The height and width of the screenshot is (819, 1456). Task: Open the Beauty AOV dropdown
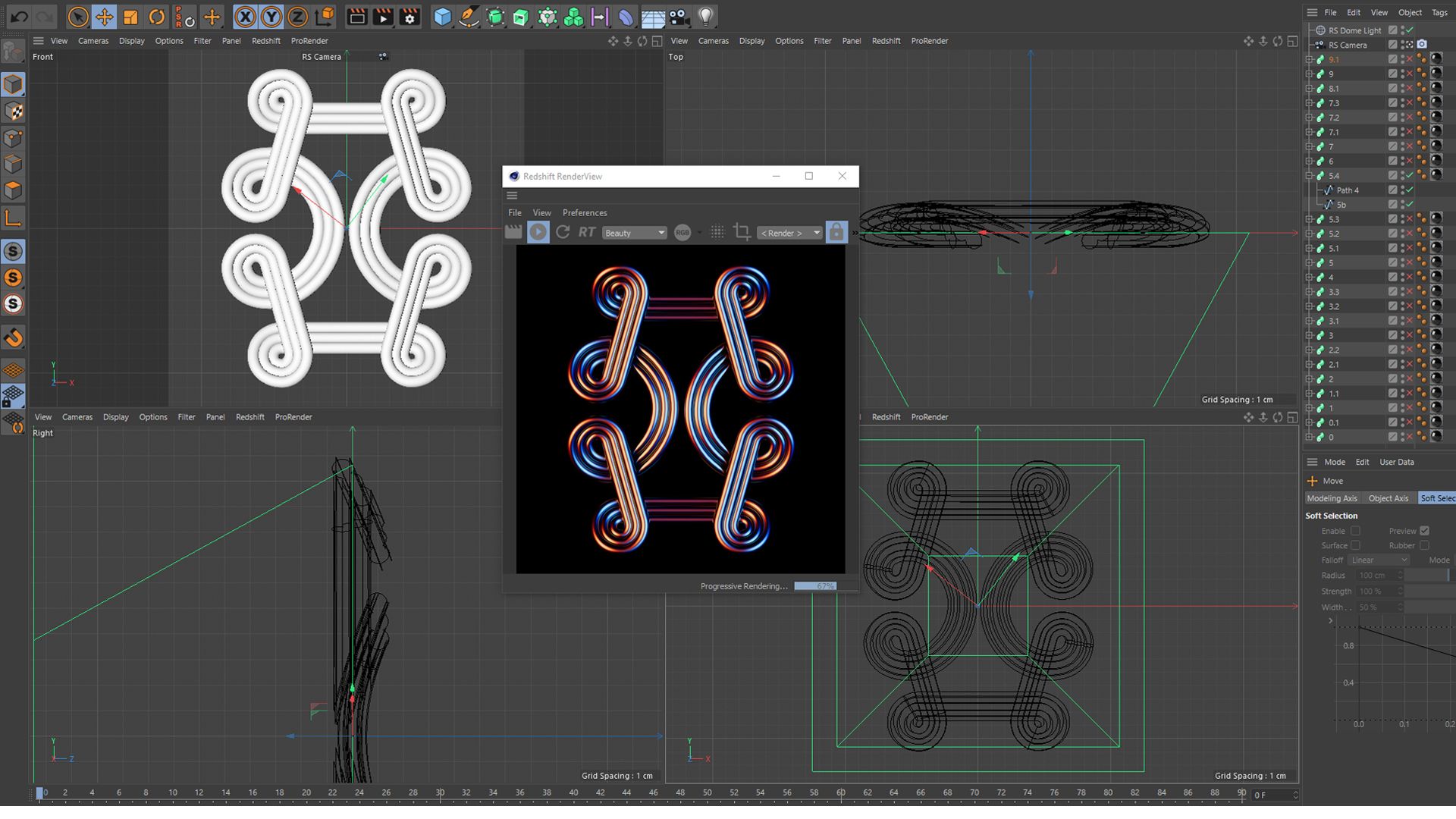634,233
